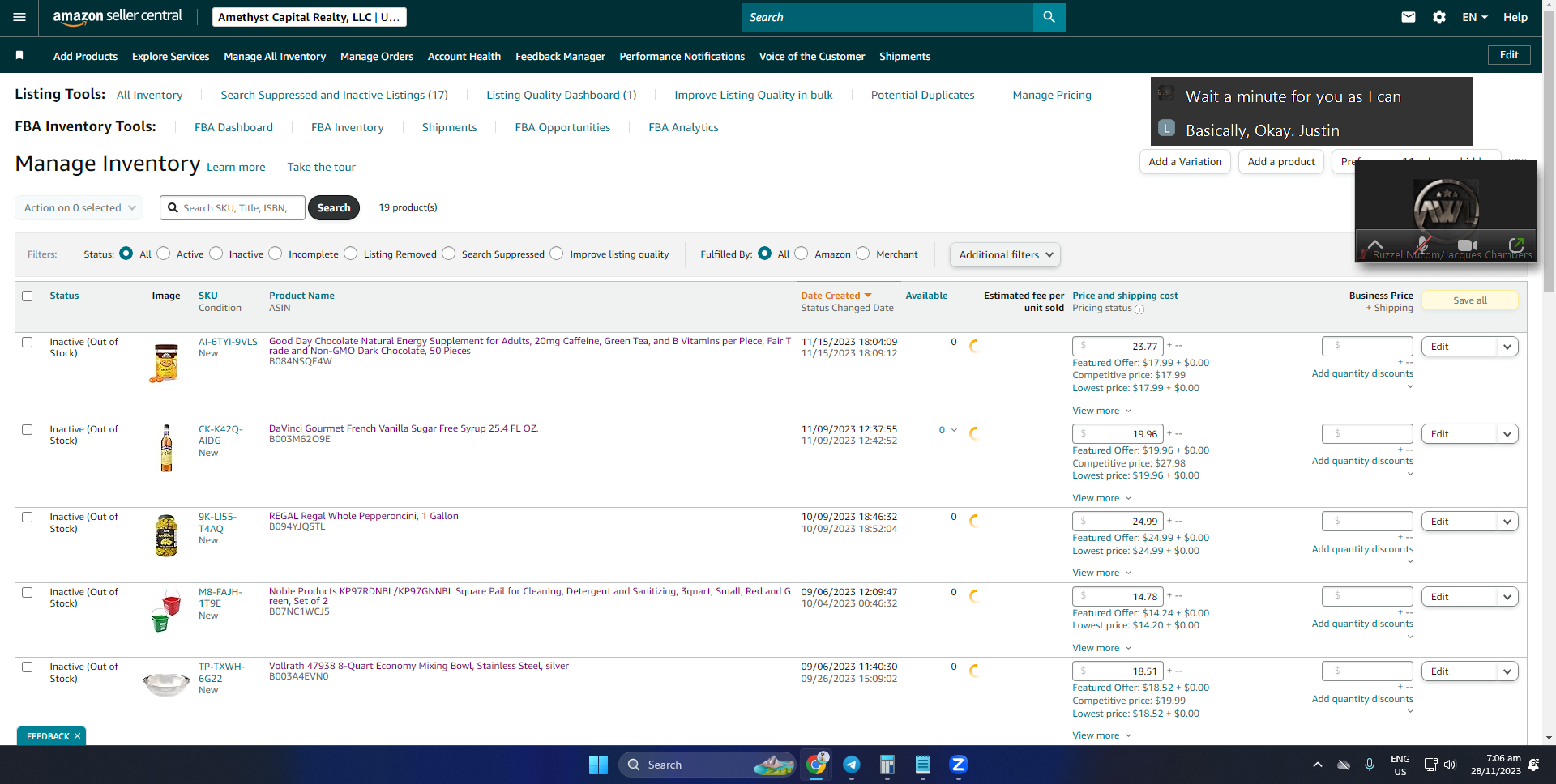1556x784 pixels.
Task: Filter fulfilled by Merchant
Action: tap(863, 254)
